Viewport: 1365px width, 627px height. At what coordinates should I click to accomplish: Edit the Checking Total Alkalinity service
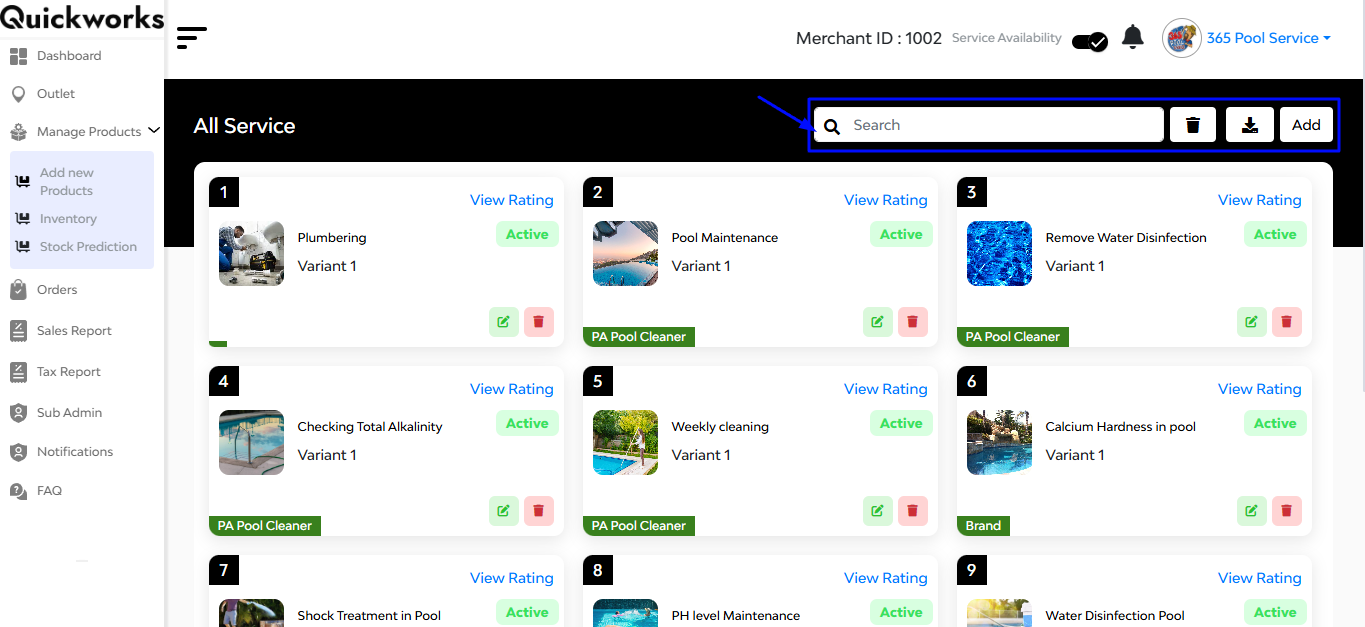pos(504,511)
